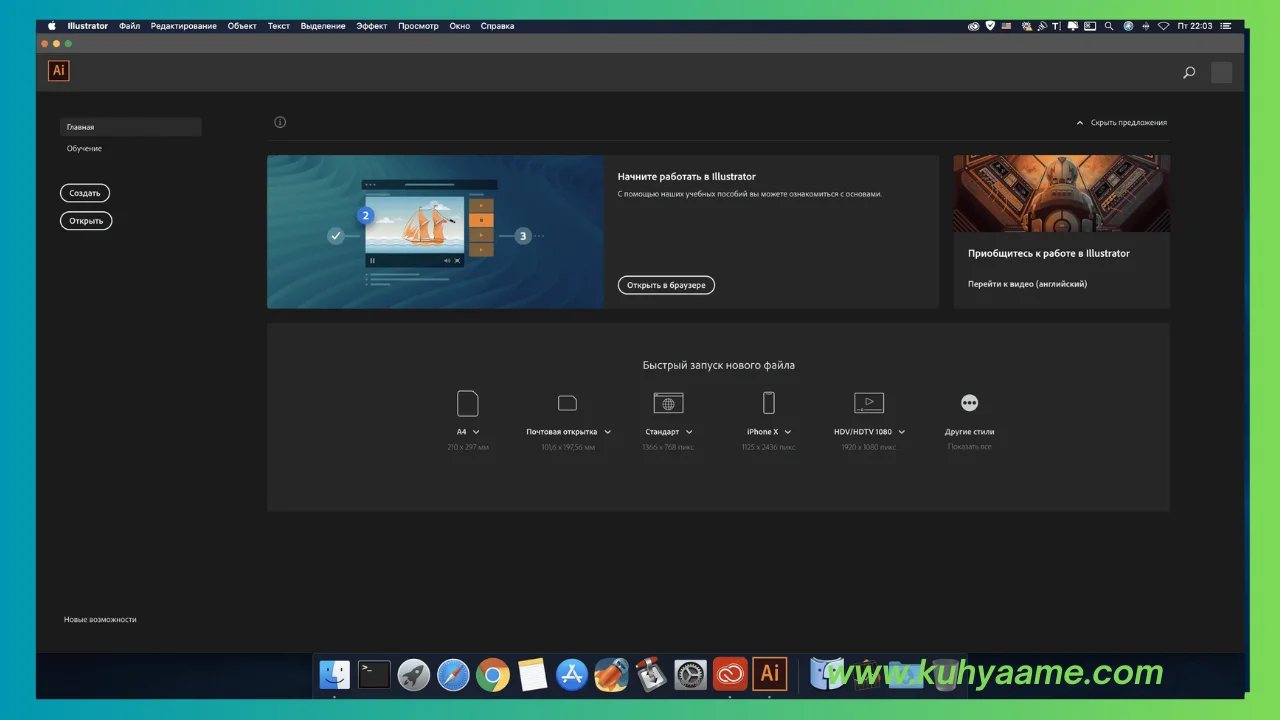Click the Создать button
The height and width of the screenshot is (720, 1280).
coord(85,193)
